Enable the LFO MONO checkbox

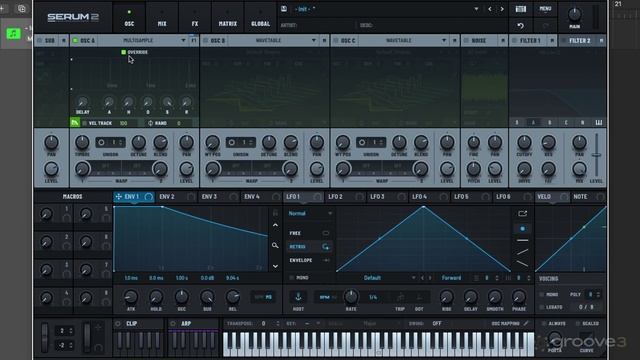tap(291, 278)
